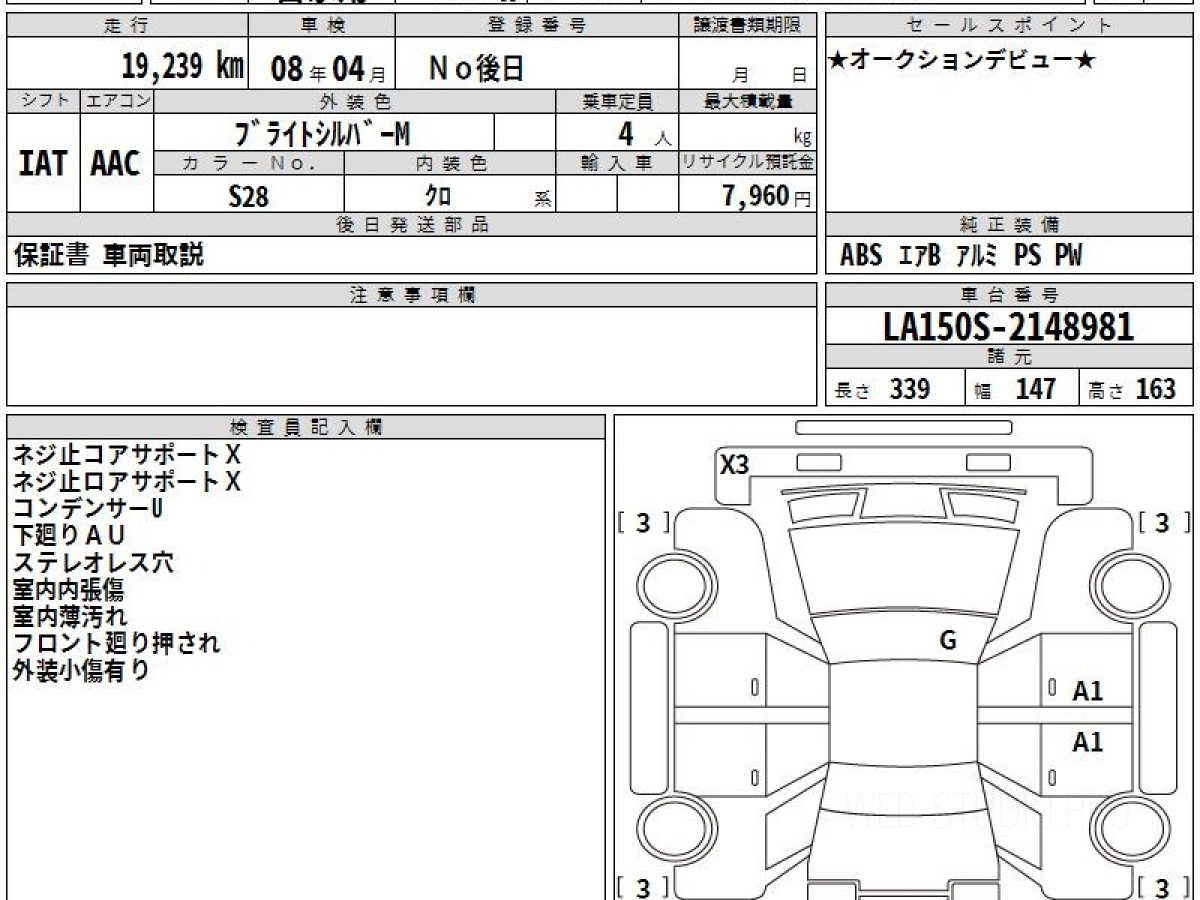This screenshot has width=1200, height=900.
Task: Click the 保証書 車両取説 deferred parts text
Action: pos(108,256)
